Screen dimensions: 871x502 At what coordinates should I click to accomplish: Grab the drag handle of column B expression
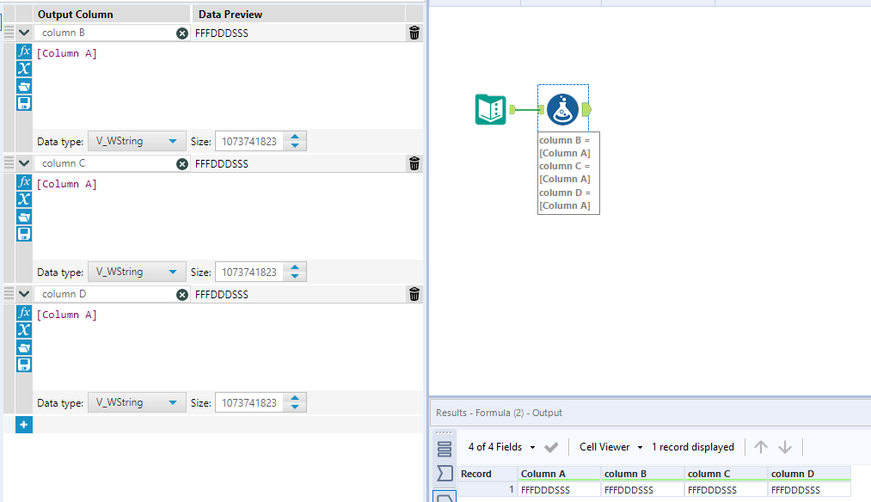(x=9, y=33)
